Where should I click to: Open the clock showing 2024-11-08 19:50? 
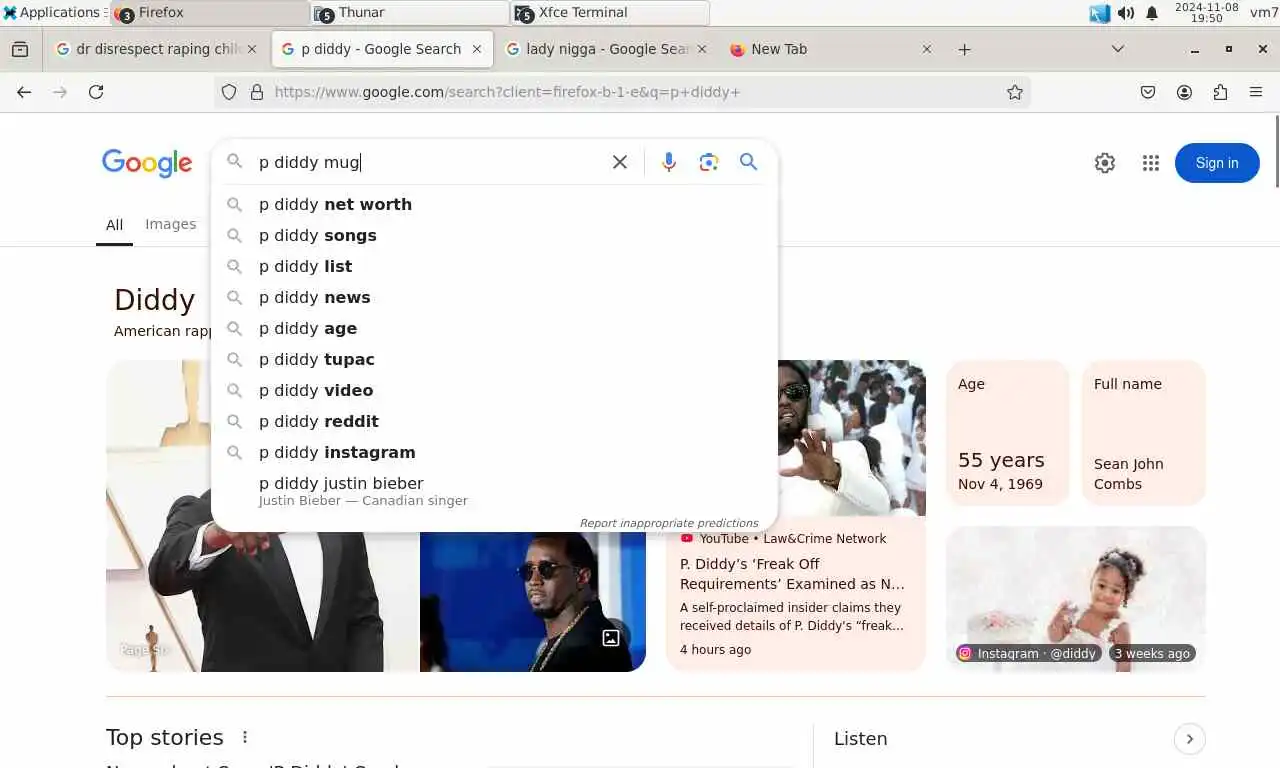coord(1207,13)
